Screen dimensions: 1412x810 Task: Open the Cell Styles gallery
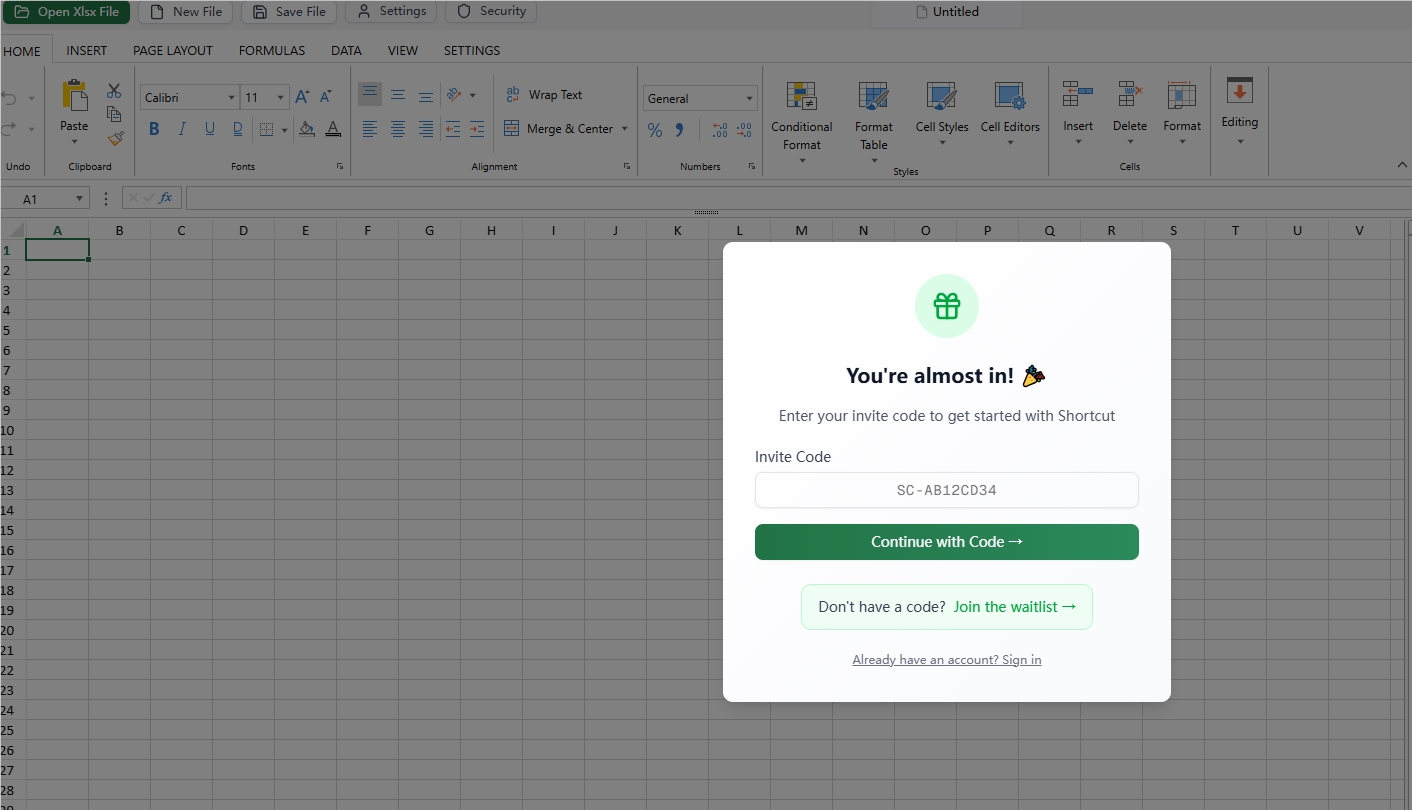coord(941,112)
